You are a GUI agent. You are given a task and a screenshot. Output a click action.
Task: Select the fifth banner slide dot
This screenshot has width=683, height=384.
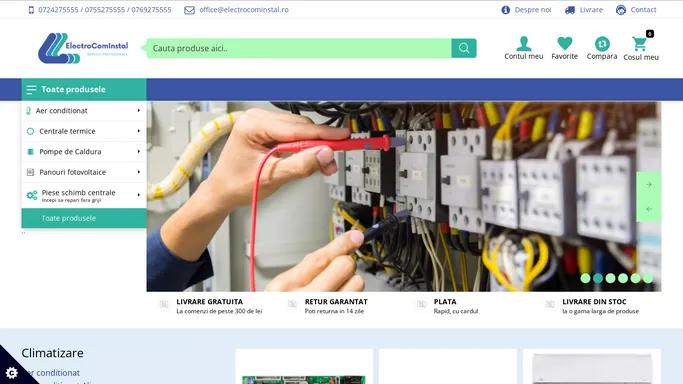point(636,278)
